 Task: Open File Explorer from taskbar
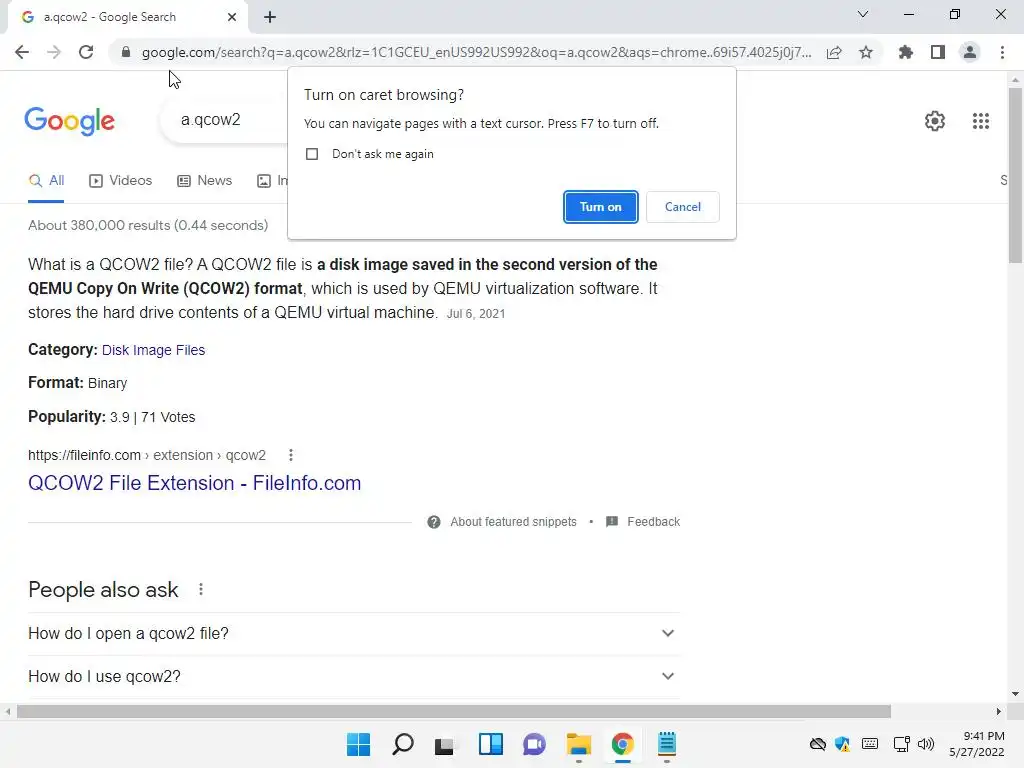click(579, 744)
